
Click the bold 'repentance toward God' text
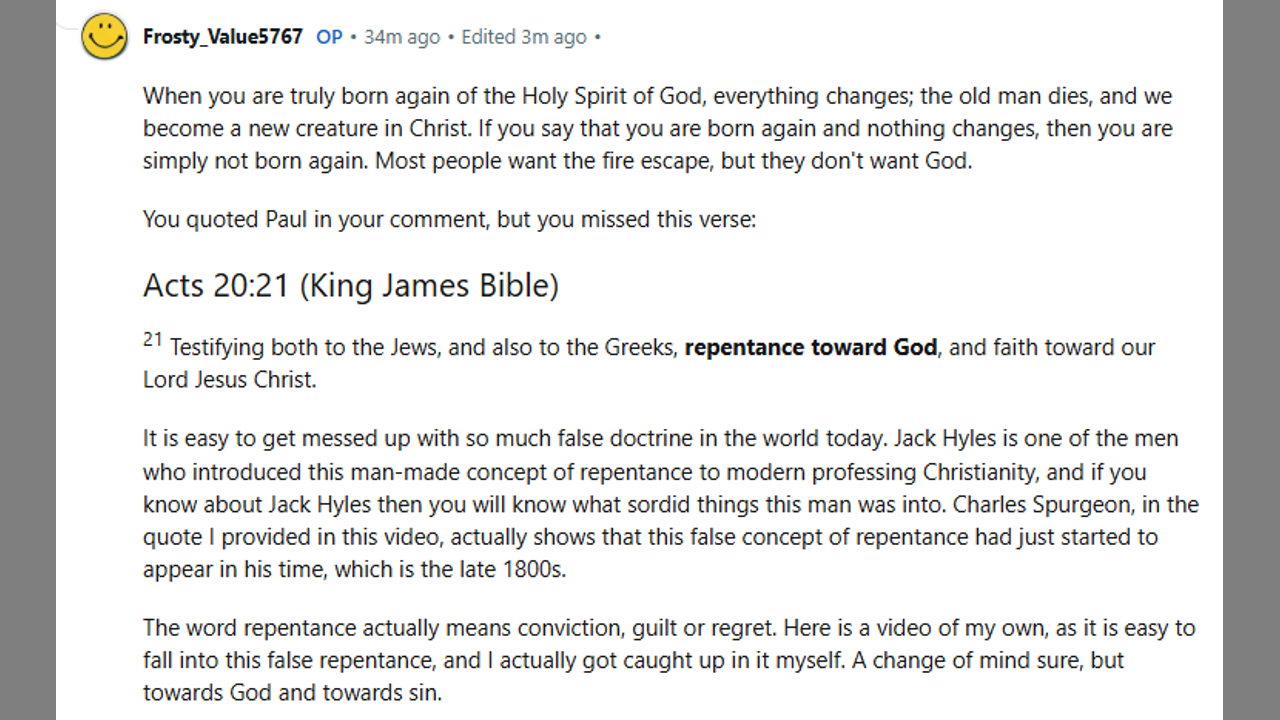pyautogui.click(x=810, y=347)
